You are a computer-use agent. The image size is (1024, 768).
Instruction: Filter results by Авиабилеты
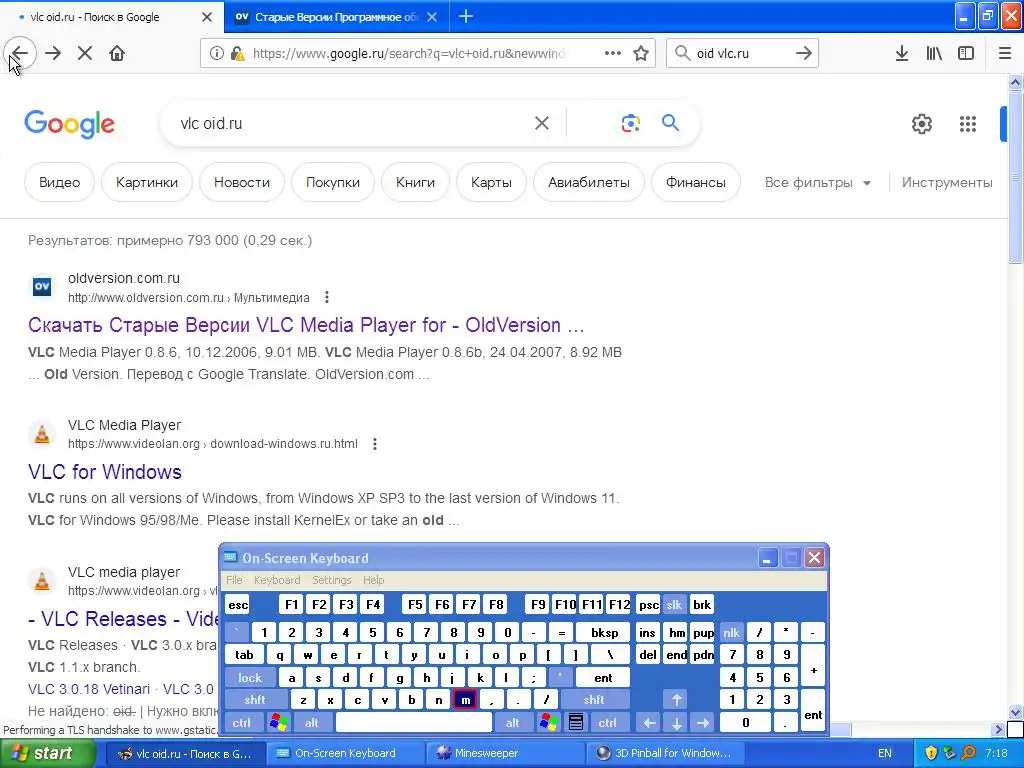[x=589, y=182]
